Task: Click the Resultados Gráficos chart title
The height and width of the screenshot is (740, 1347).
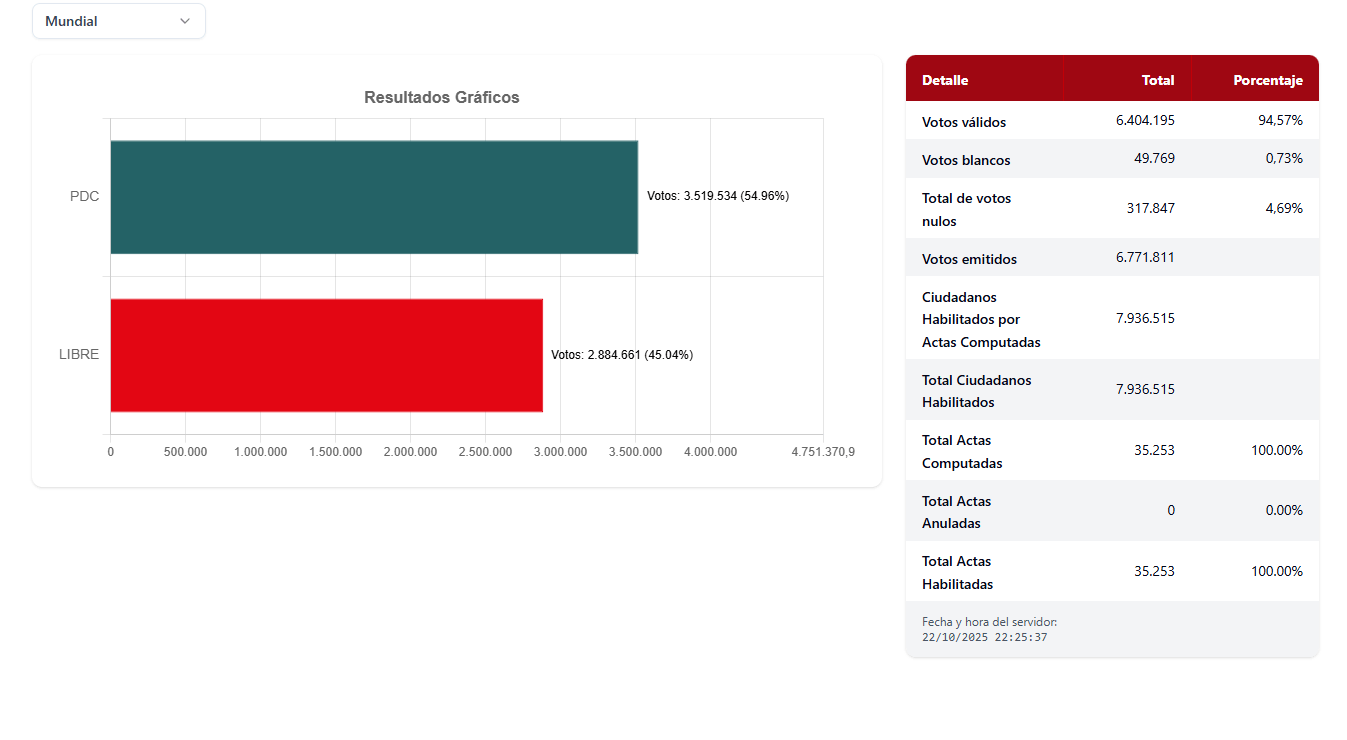Action: pos(441,97)
